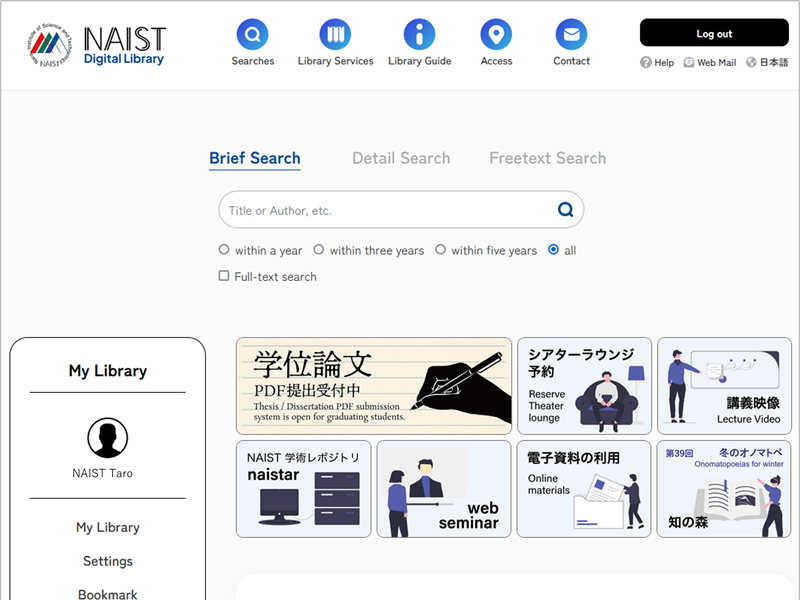Click into the Title or Author search field
The height and width of the screenshot is (600, 800).
tap(385, 210)
